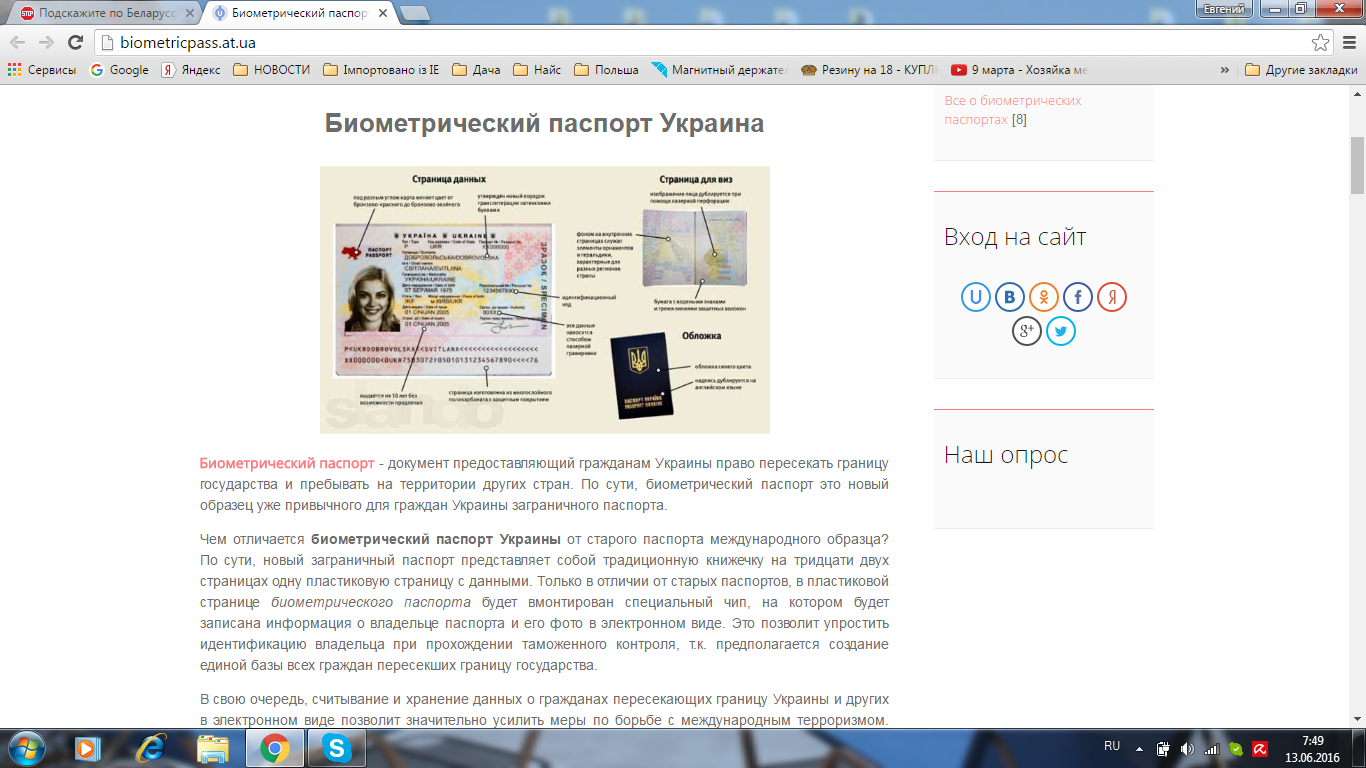The height and width of the screenshot is (768, 1366).
Task: Open Skype from the taskbar
Action: click(x=336, y=748)
